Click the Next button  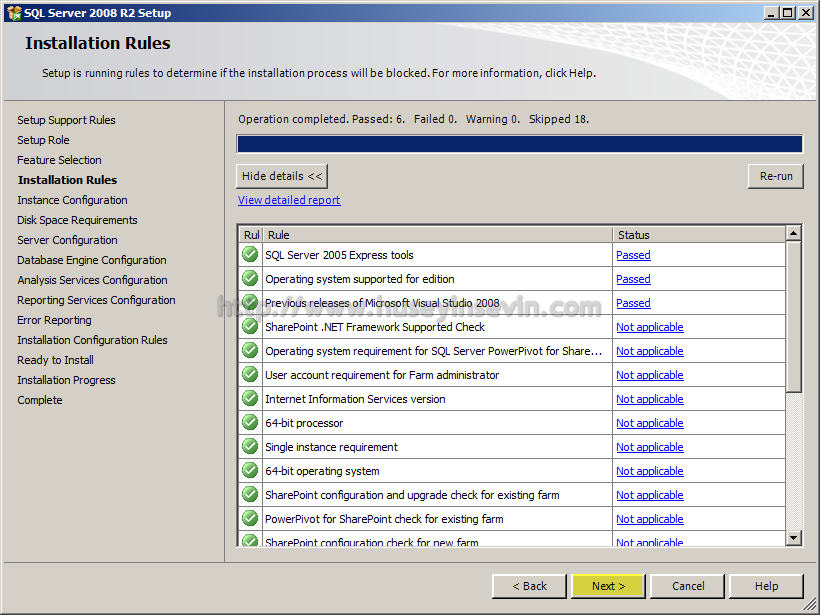[x=609, y=586]
